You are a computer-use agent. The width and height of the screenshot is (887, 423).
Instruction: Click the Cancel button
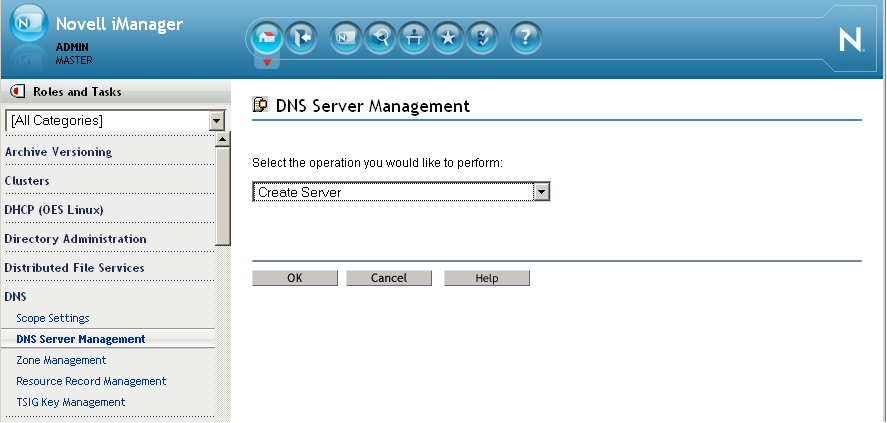coord(389,278)
